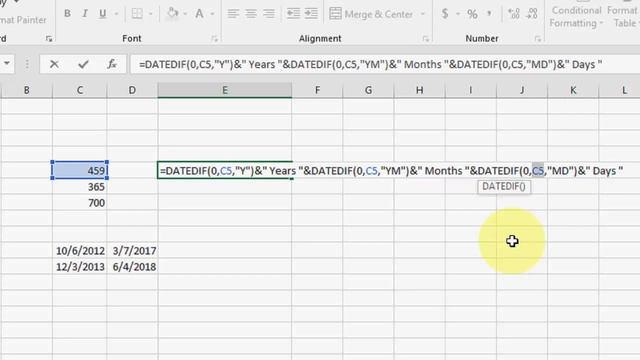Image resolution: width=640 pixels, height=360 pixels.
Task: Open Font settings dialog launcher
Action: point(214,39)
